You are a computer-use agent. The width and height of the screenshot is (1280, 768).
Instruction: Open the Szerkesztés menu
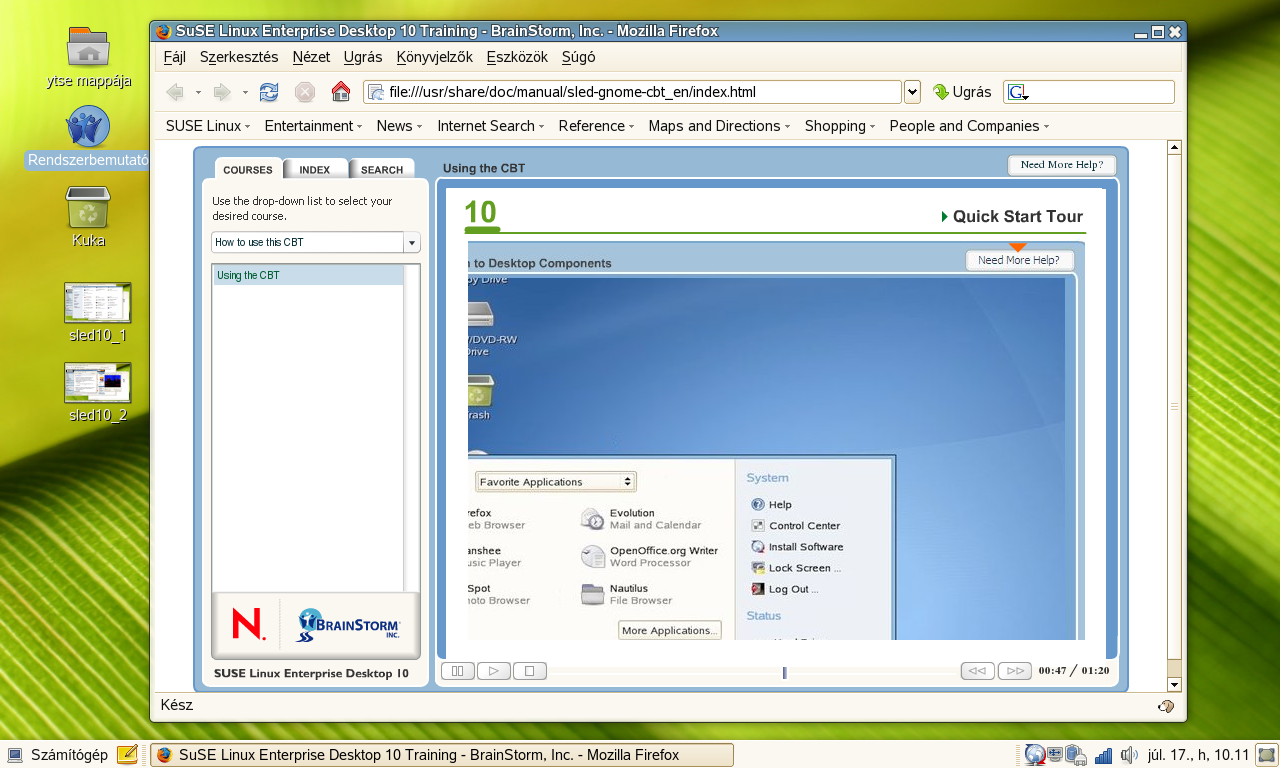239,57
